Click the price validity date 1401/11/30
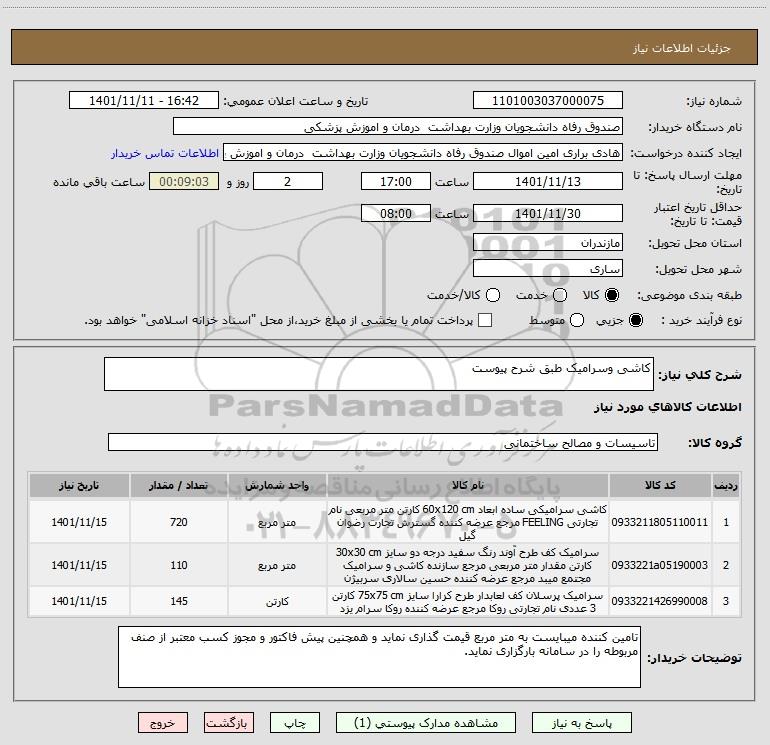Screen dimensions: 770x745 [548, 213]
